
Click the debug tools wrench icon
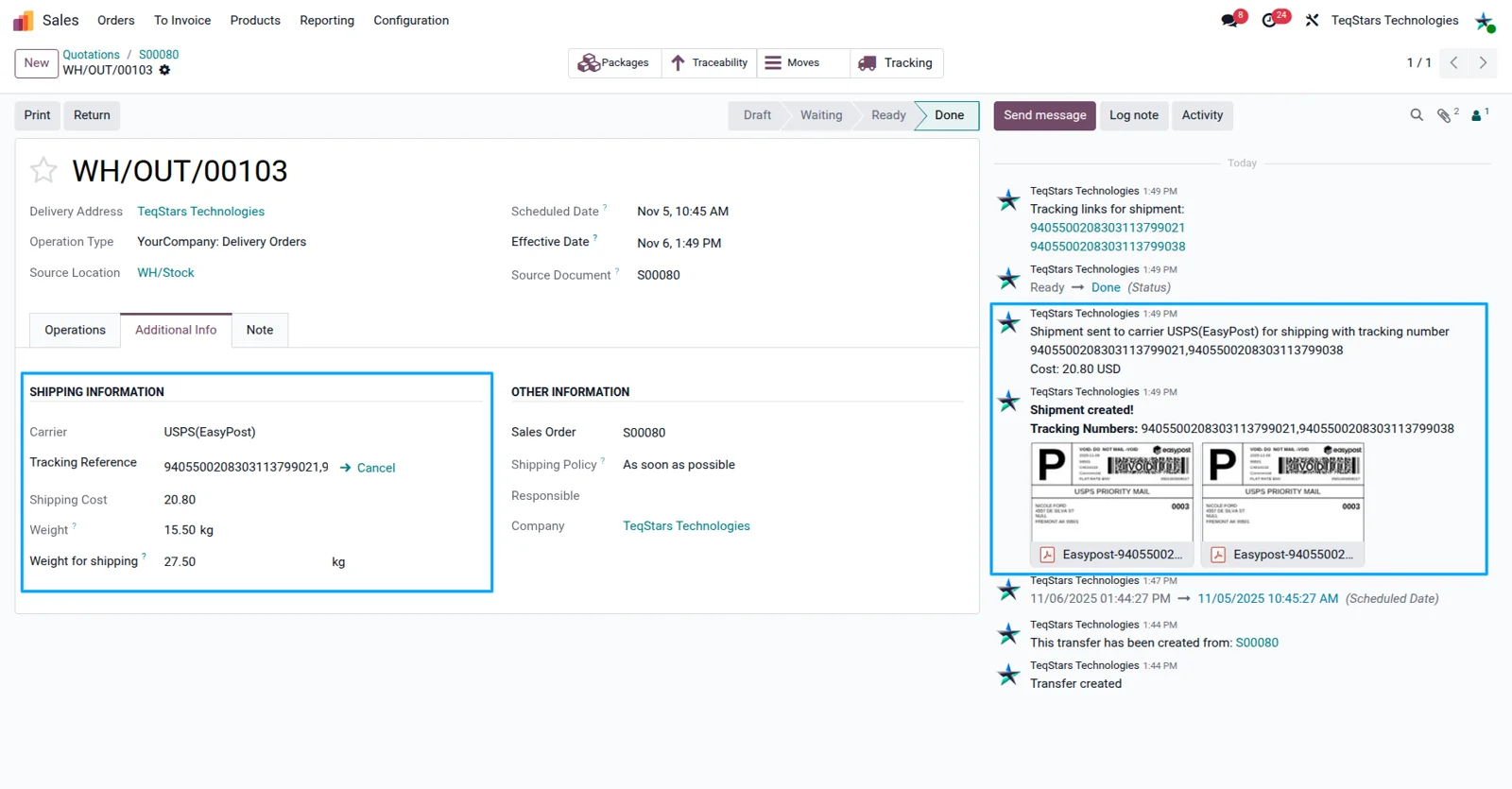tap(1312, 20)
